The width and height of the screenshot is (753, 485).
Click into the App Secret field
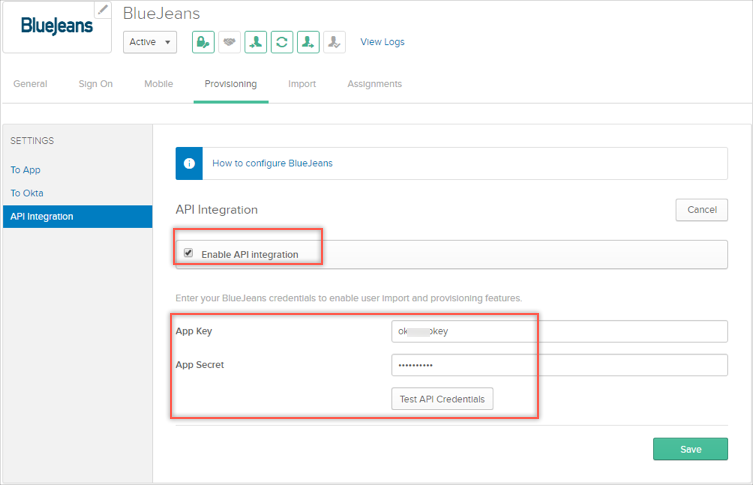[559, 365]
